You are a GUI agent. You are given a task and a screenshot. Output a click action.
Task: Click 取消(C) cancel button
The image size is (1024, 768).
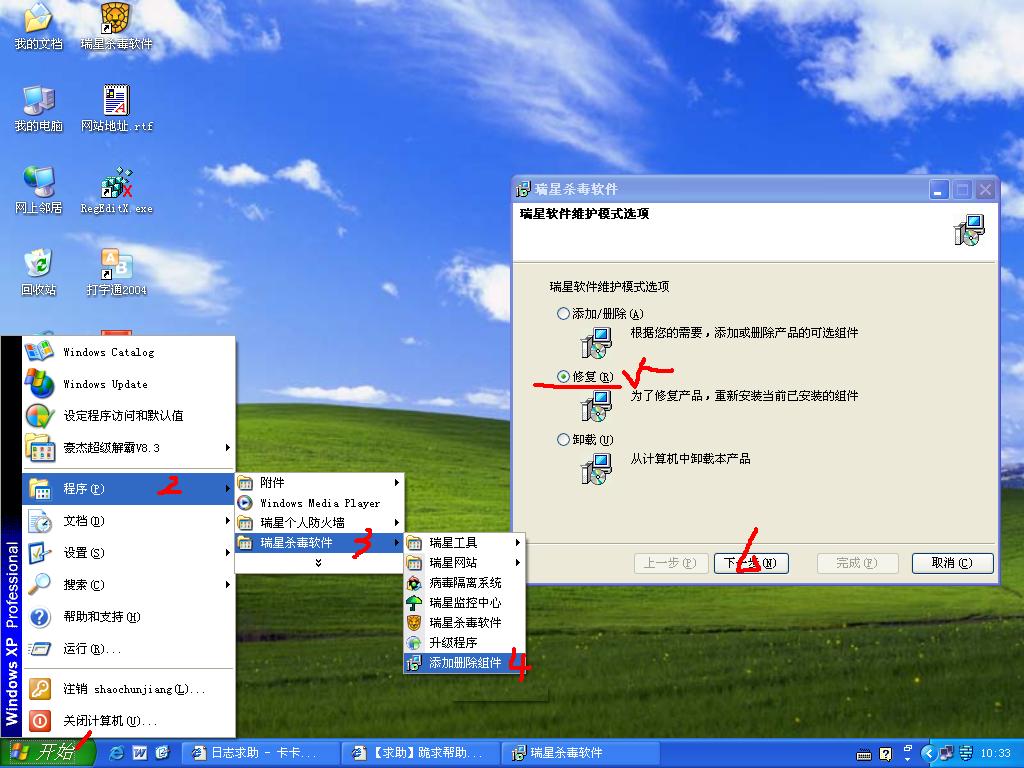pos(952,563)
